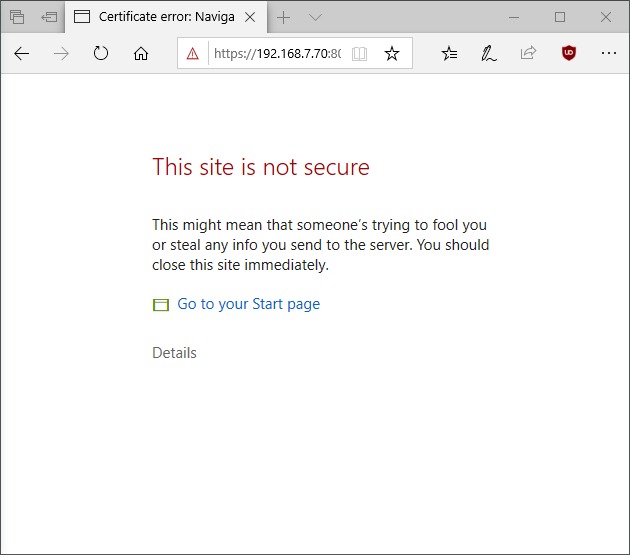This screenshot has height=555, width=630.
Task: Open the tabs you've set aside
Action: point(17,17)
